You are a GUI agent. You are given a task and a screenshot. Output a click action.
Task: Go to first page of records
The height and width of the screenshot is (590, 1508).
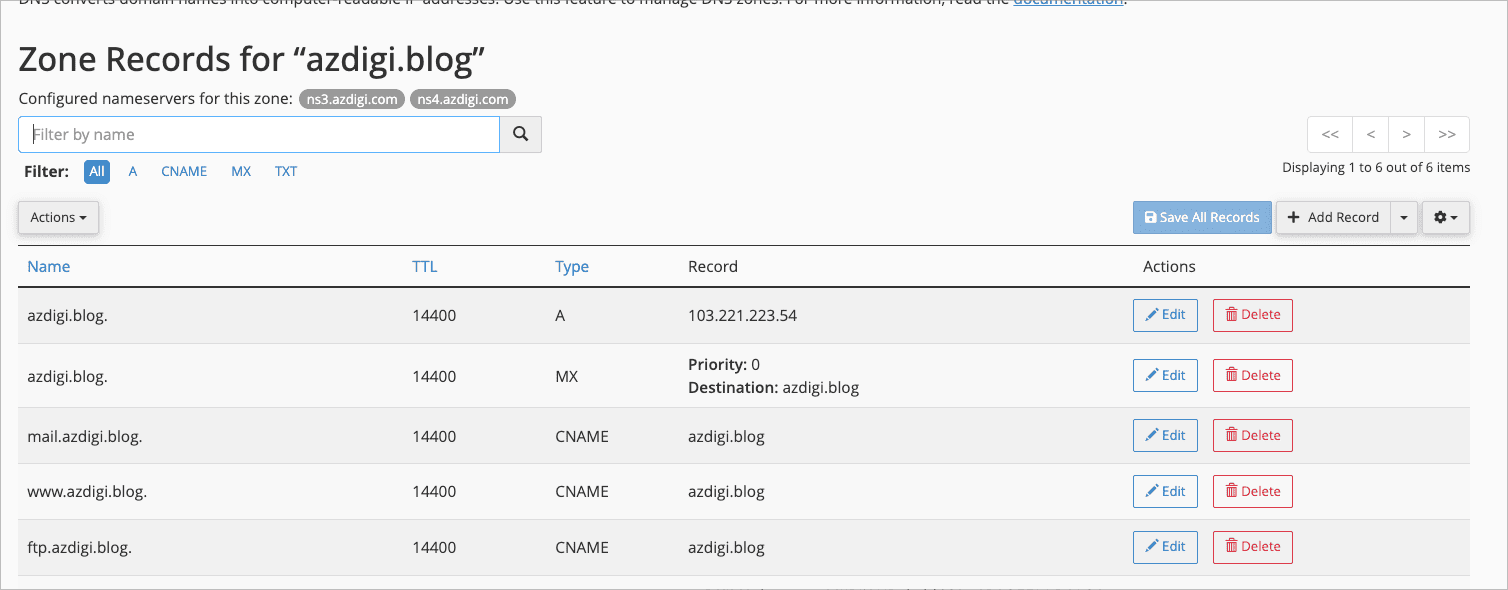click(1329, 134)
